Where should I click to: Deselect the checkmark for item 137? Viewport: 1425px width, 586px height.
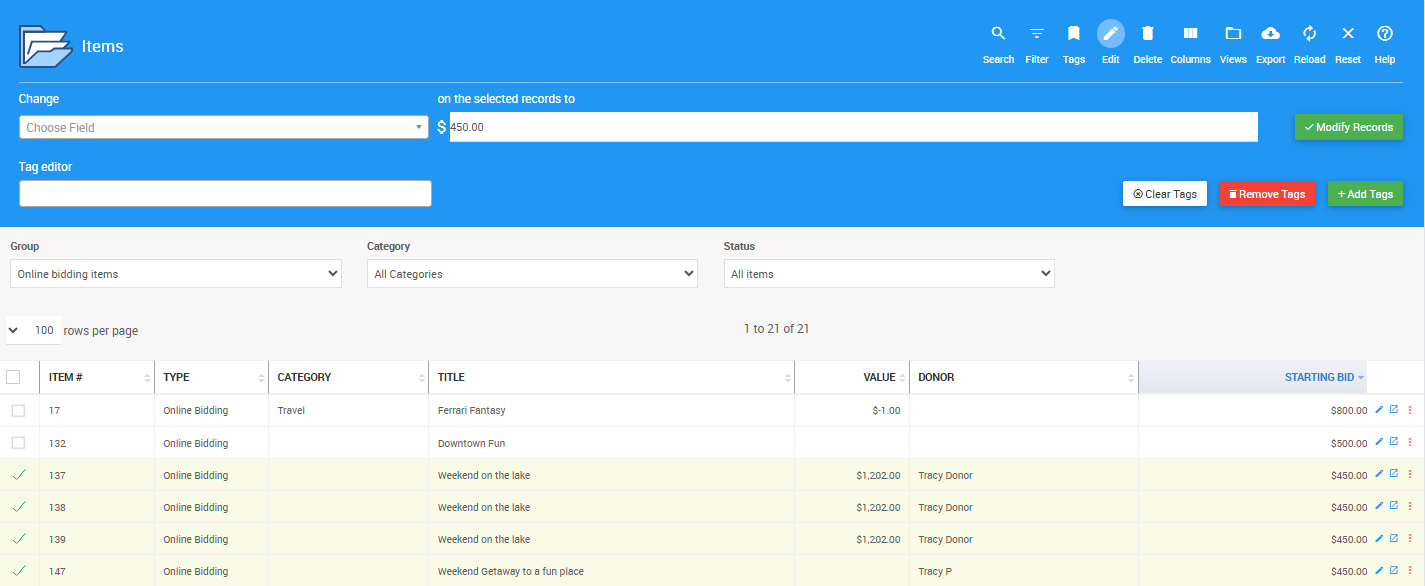(18, 475)
